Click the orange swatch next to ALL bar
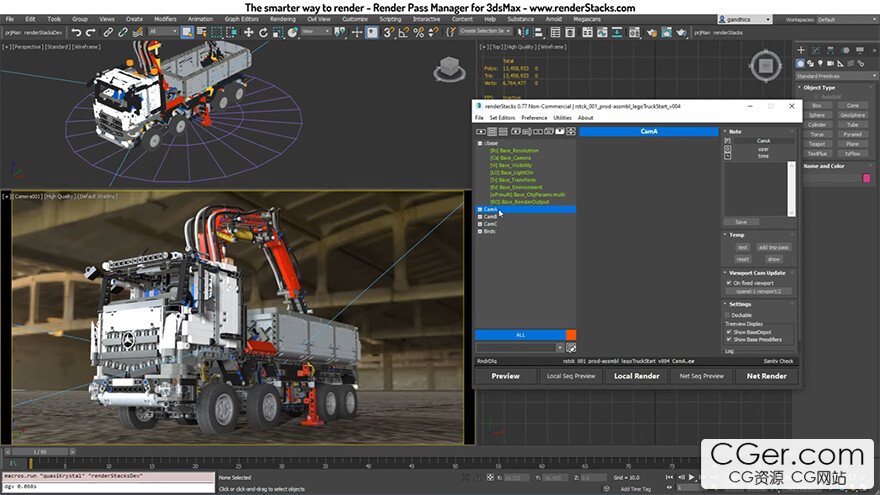 pos(571,335)
